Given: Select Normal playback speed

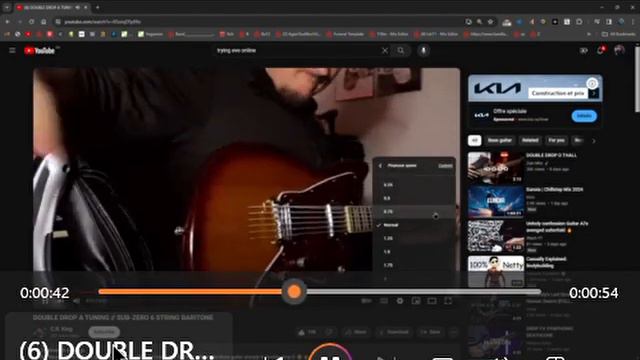Looking at the screenshot, I should click(414, 225).
